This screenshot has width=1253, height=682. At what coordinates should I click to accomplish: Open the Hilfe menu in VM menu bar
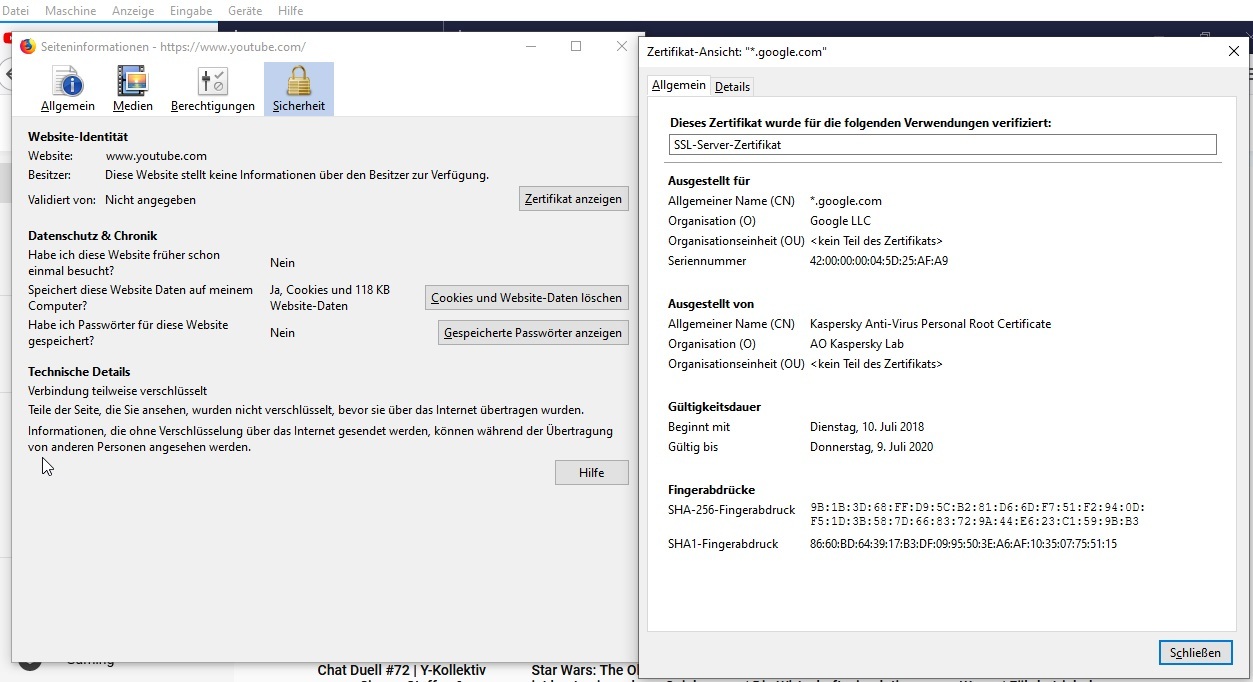tap(289, 11)
